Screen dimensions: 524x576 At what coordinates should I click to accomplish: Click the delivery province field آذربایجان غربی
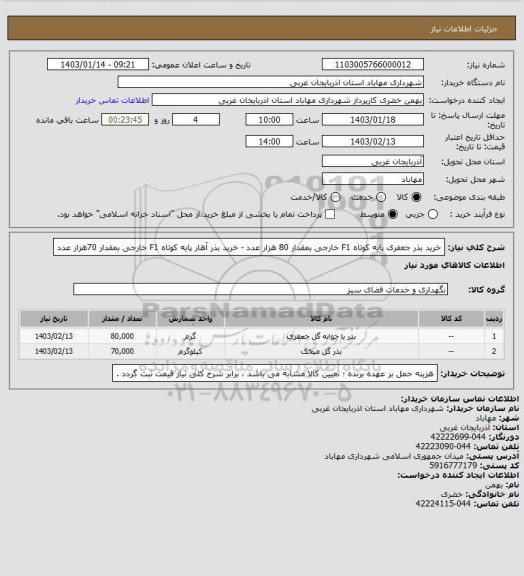click(373, 161)
